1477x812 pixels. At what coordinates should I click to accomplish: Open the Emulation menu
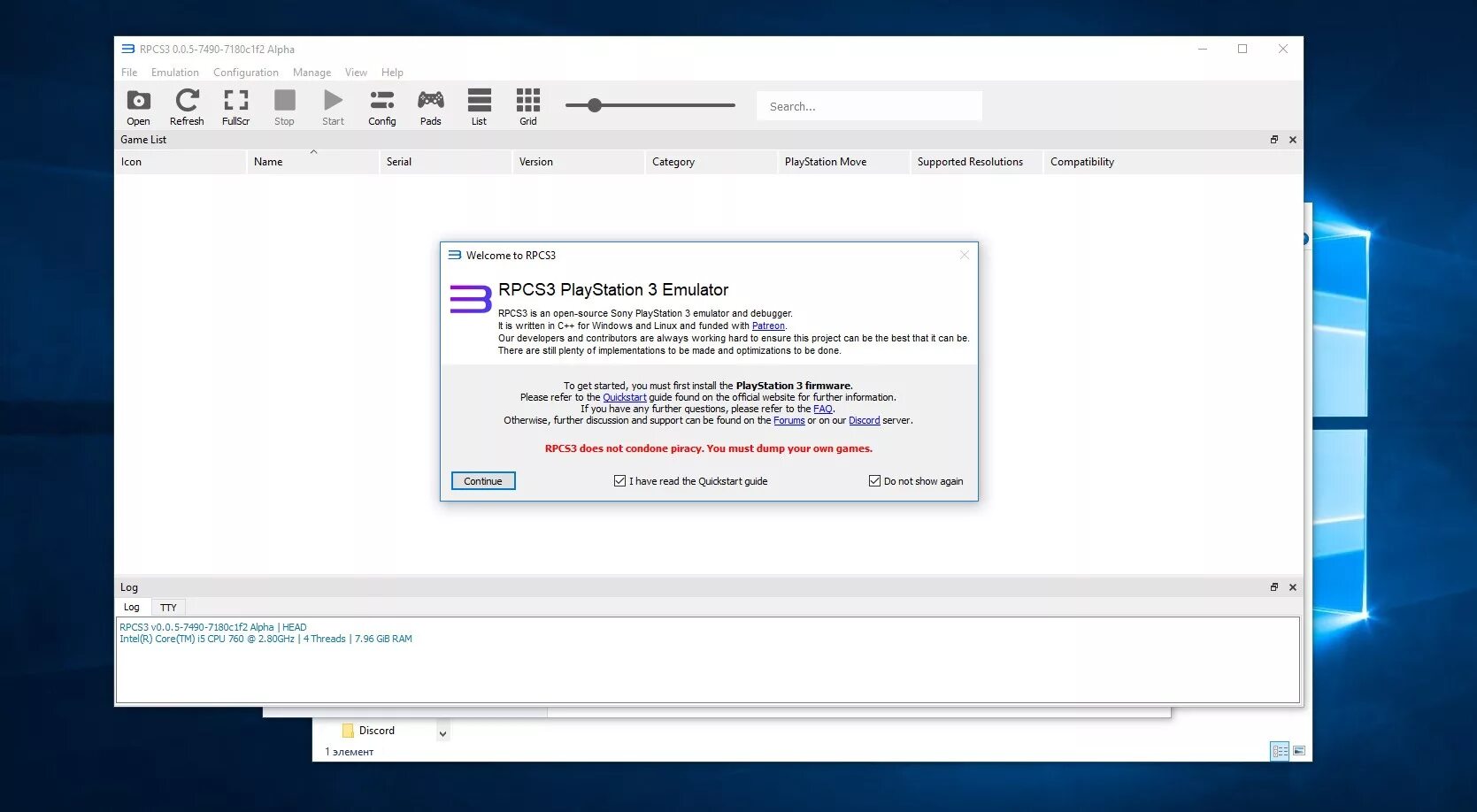click(x=175, y=73)
